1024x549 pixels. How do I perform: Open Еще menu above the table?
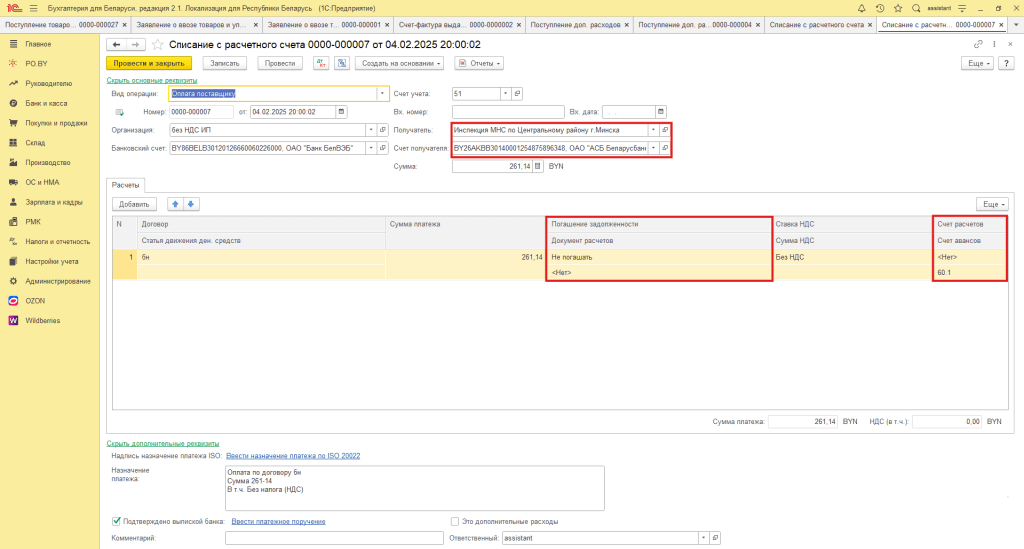(x=992, y=204)
